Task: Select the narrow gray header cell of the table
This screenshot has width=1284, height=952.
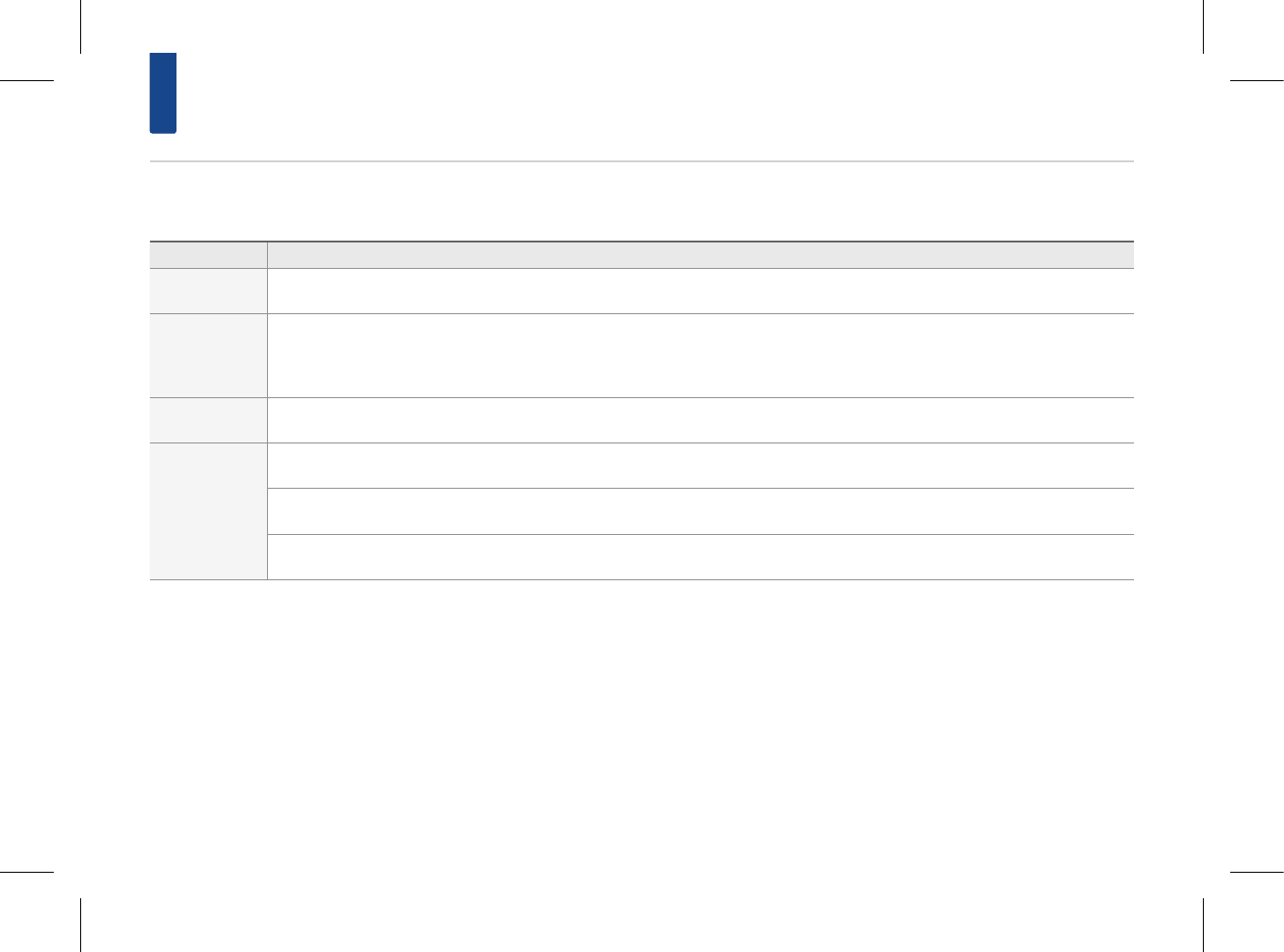Action: coord(208,255)
